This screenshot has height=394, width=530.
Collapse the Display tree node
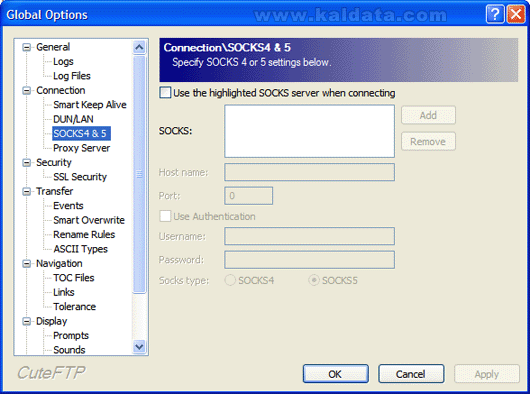pos(26,321)
